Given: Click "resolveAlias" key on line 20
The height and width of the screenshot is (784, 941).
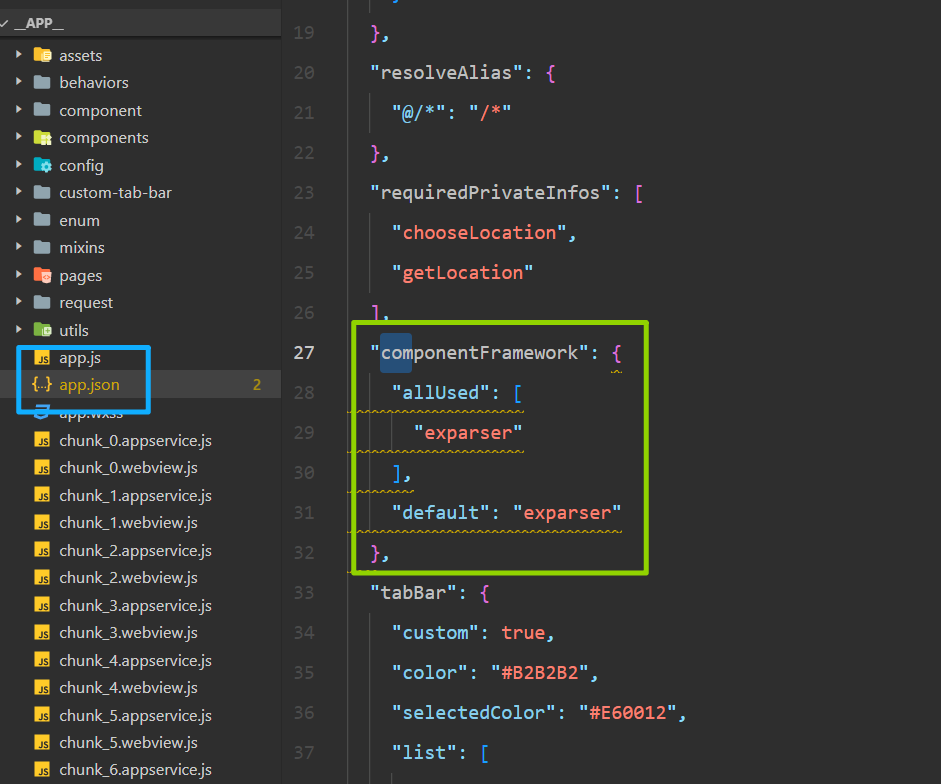Looking at the screenshot, I should (446, 73).
